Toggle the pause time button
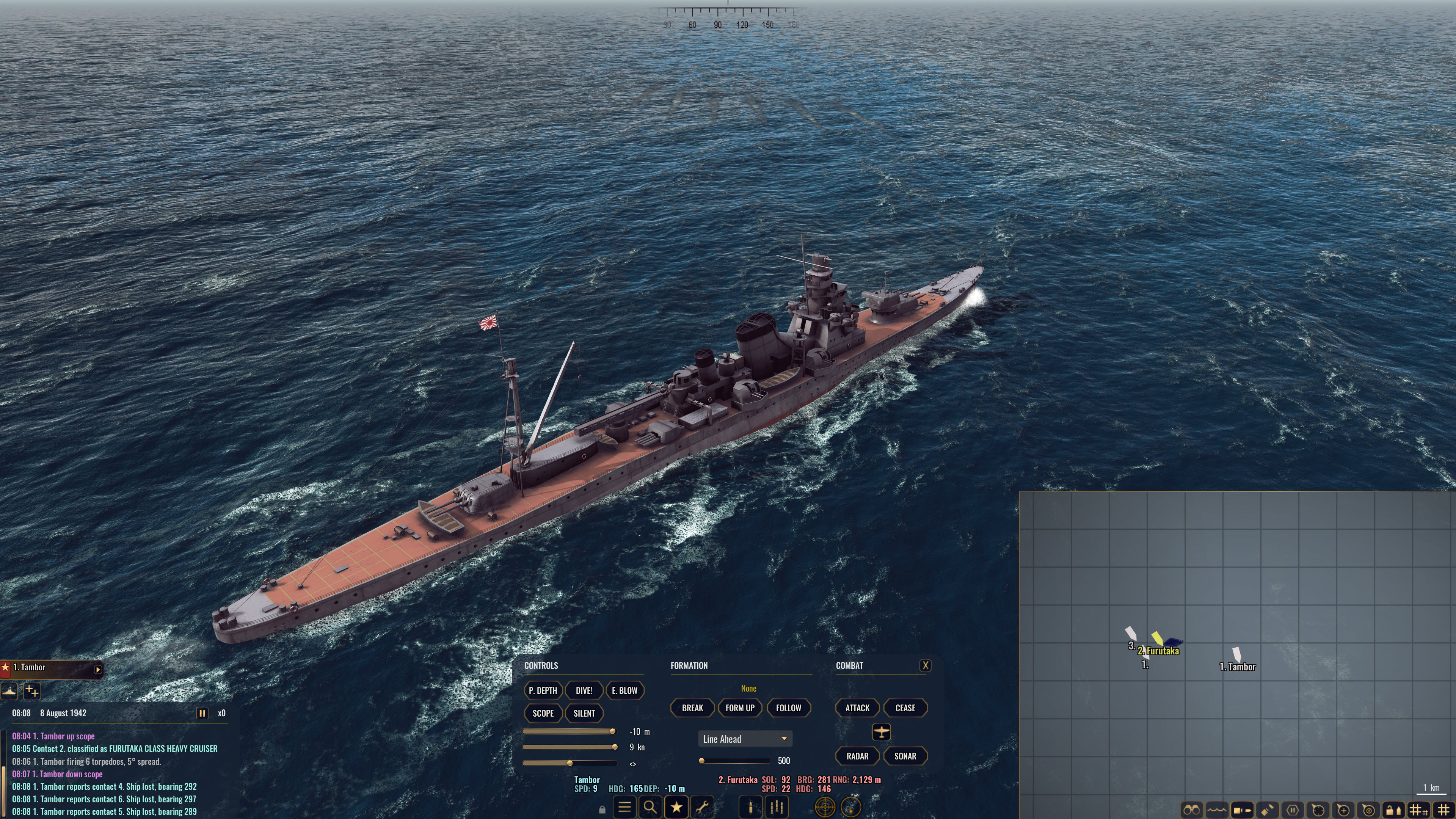The height and width of the screenshot is (819, 1456). coord(202,713)
